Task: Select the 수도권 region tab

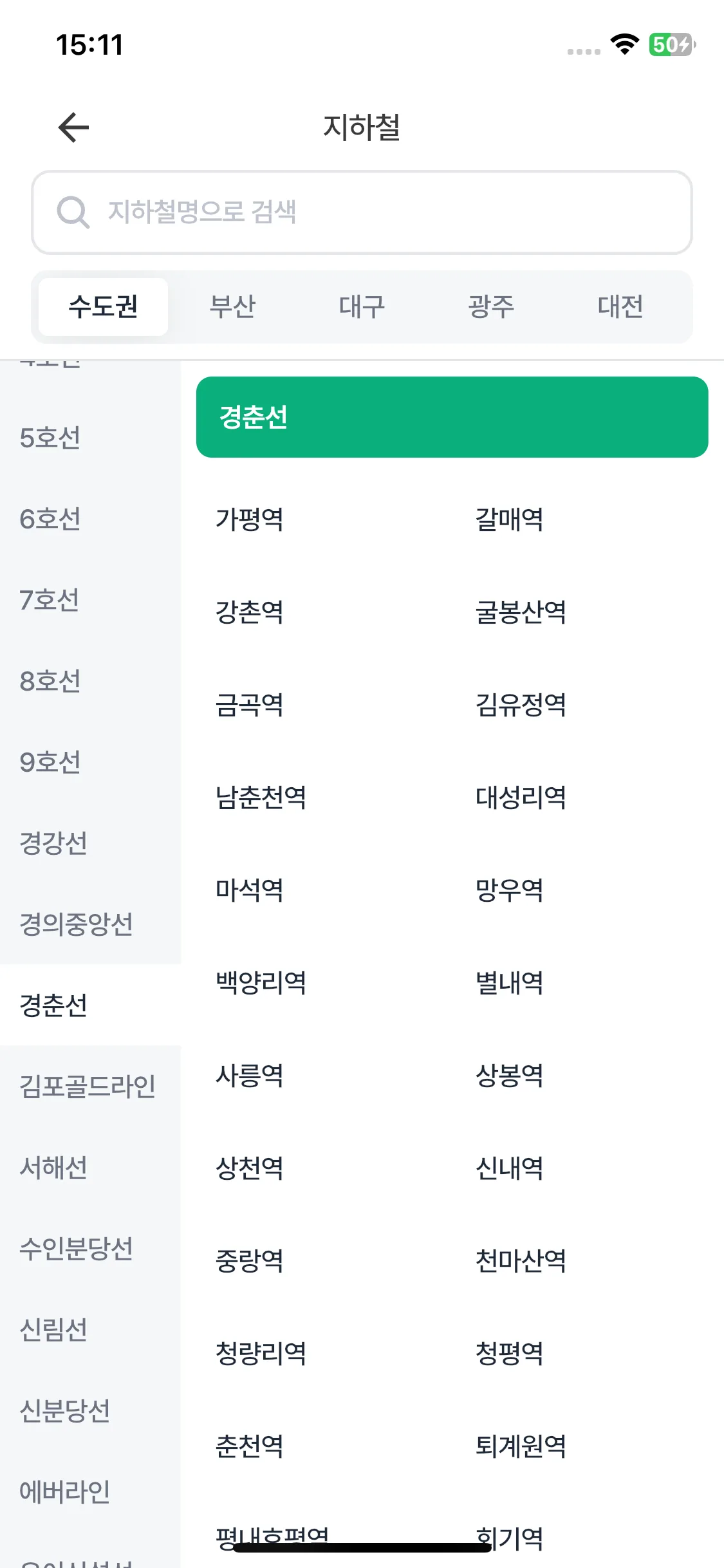Action: tap(103, 306)
